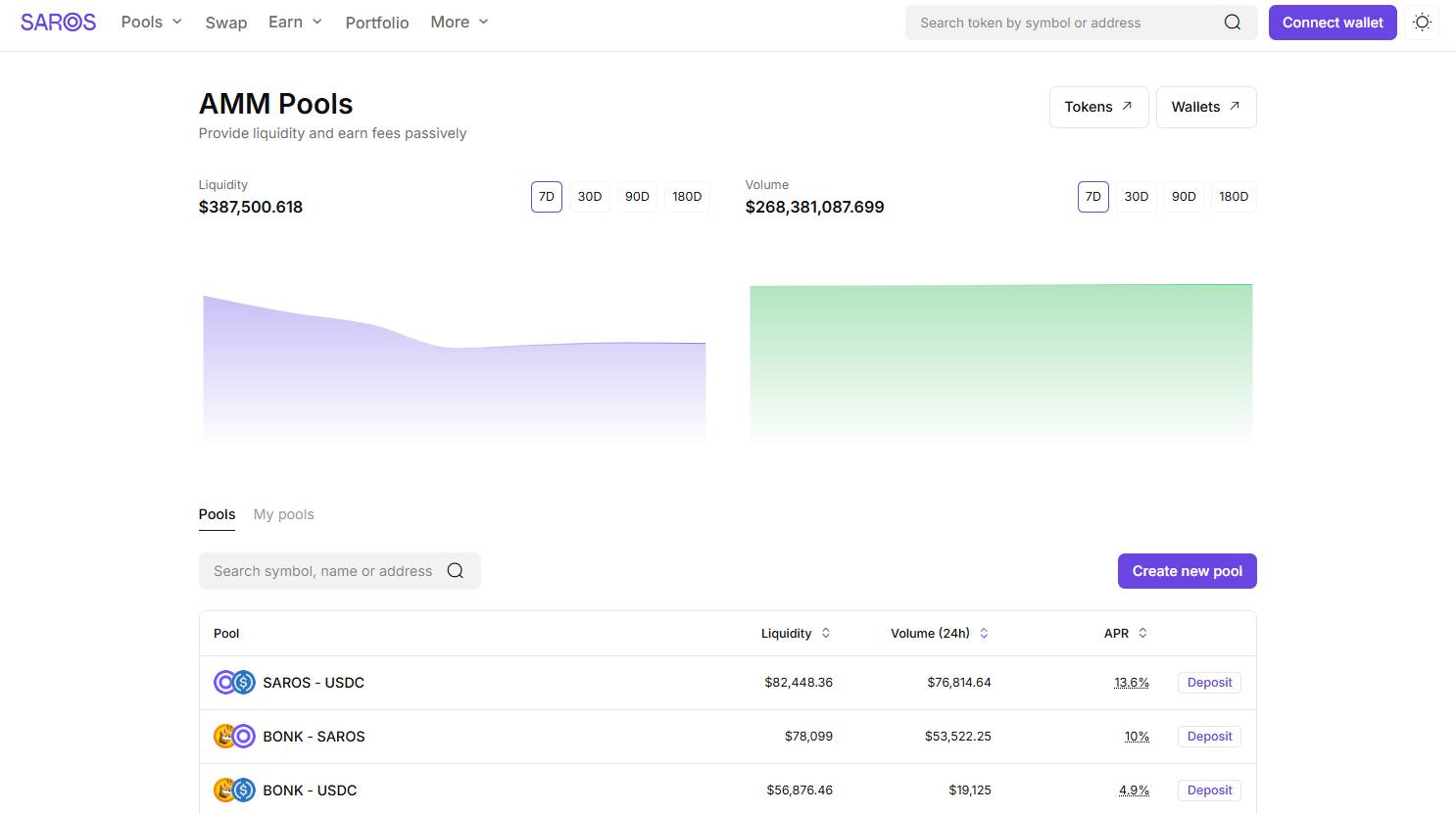
Task: Click the Create new pool button
Action: (x=1187, y=571)
